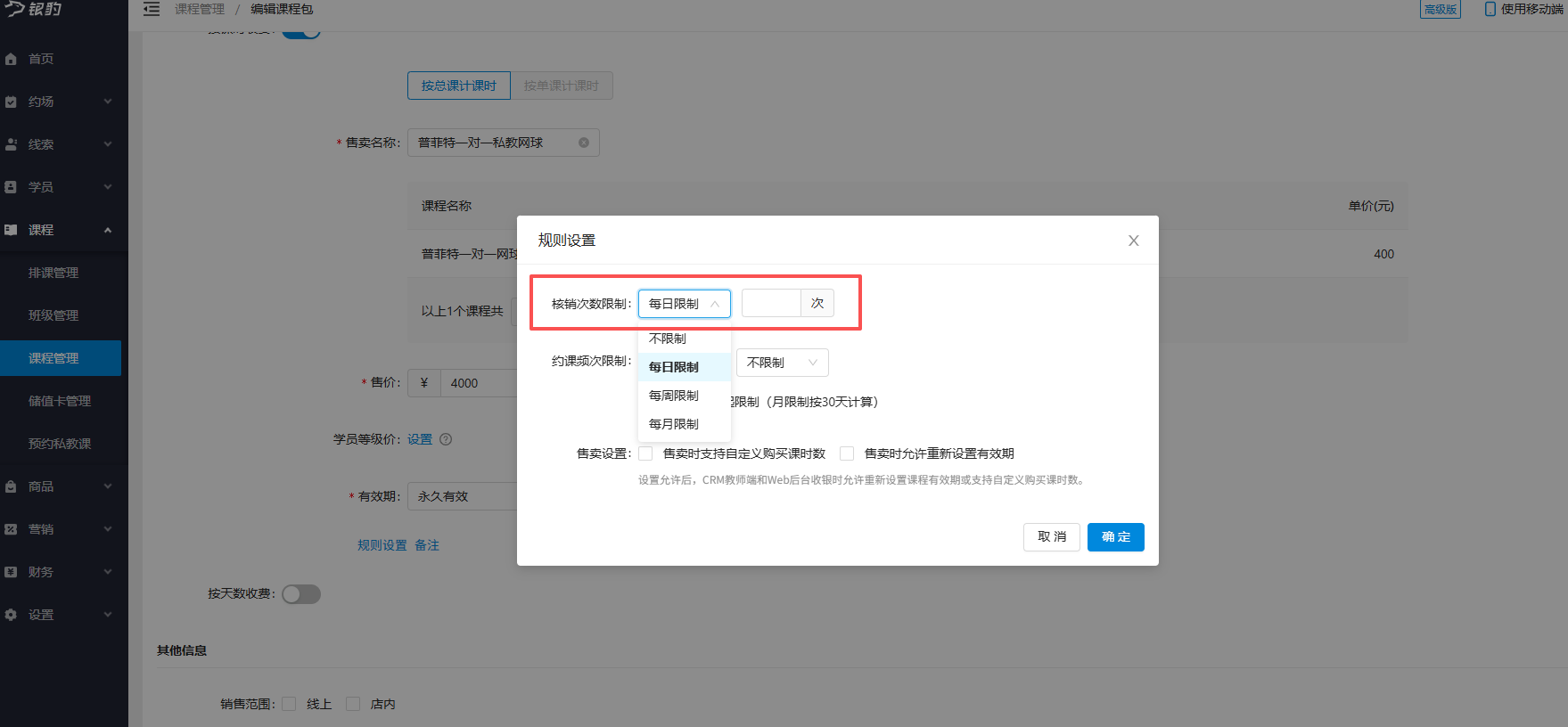Viewport: 1568px width, 727px height.
Task: Click 课程管理 in the breadcrumb
Action: coord(200,9)
